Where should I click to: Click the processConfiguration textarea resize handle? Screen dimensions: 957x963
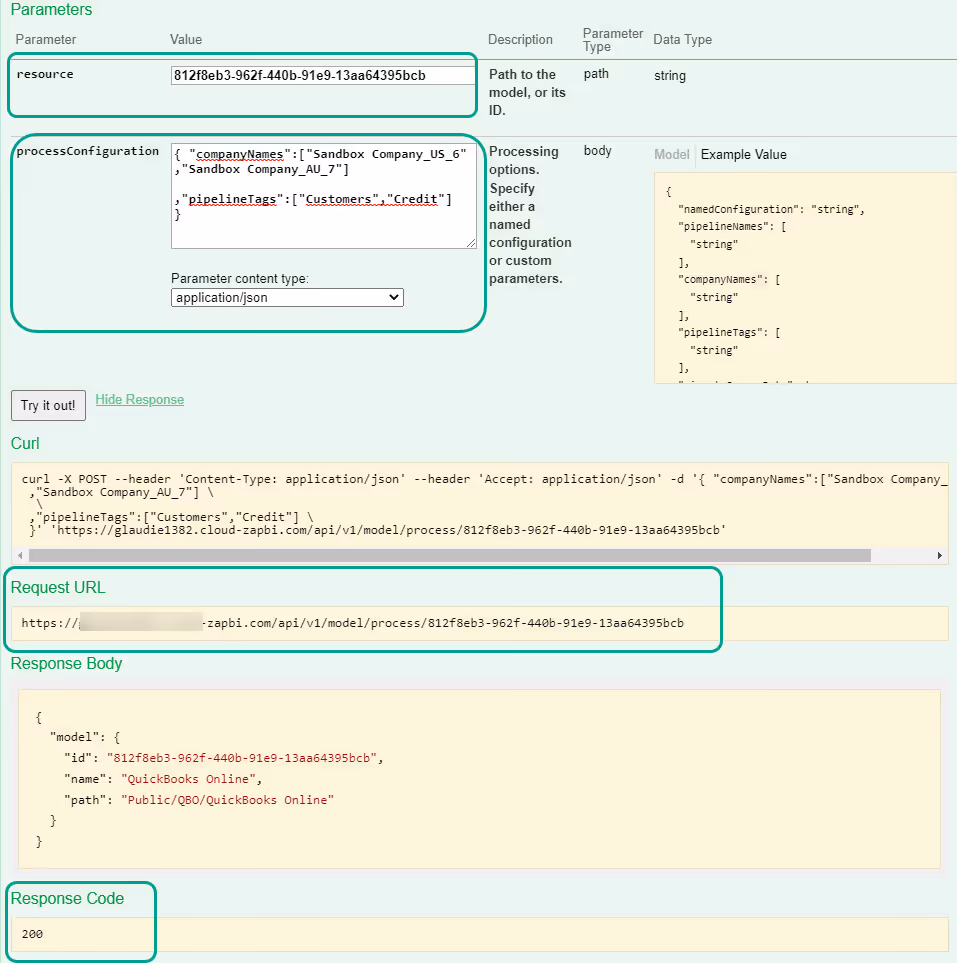[471, 243]
